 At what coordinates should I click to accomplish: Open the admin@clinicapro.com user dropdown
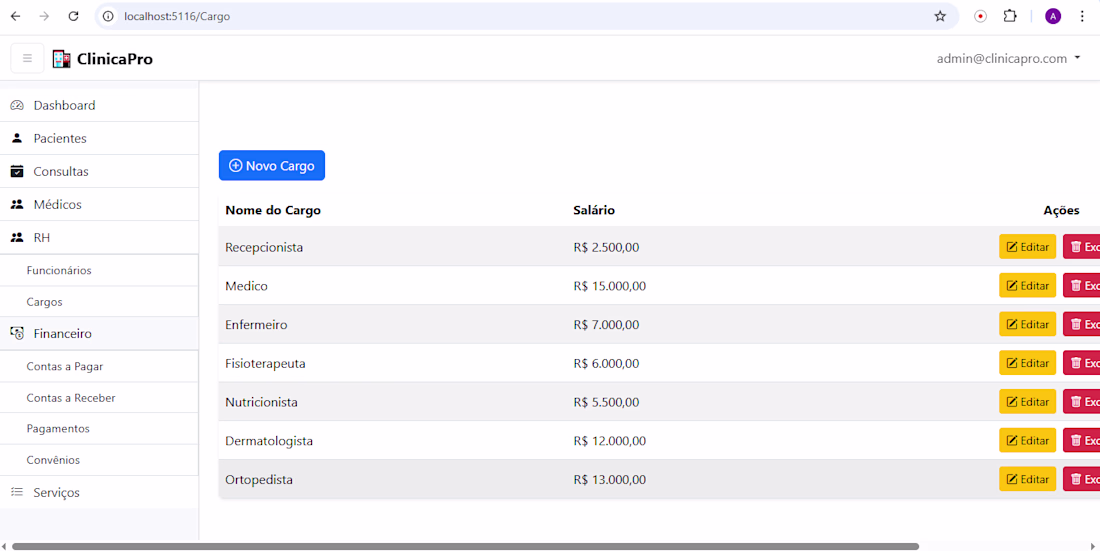click(x=1008, y=59)
